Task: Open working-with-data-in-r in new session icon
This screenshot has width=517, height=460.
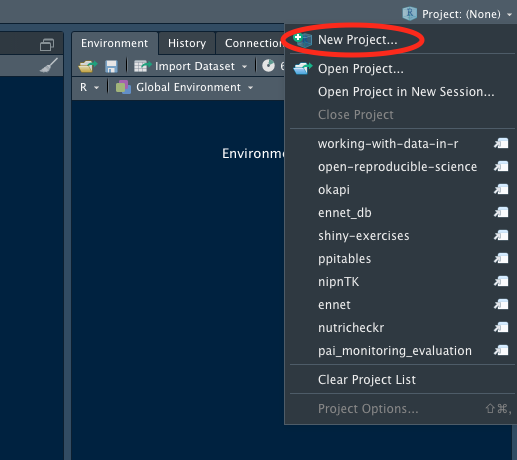Action: (x=501, y=143)
